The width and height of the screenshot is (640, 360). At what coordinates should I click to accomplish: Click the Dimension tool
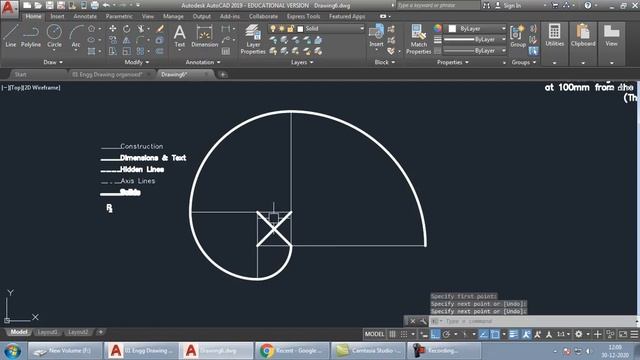(x=204, y=36)
